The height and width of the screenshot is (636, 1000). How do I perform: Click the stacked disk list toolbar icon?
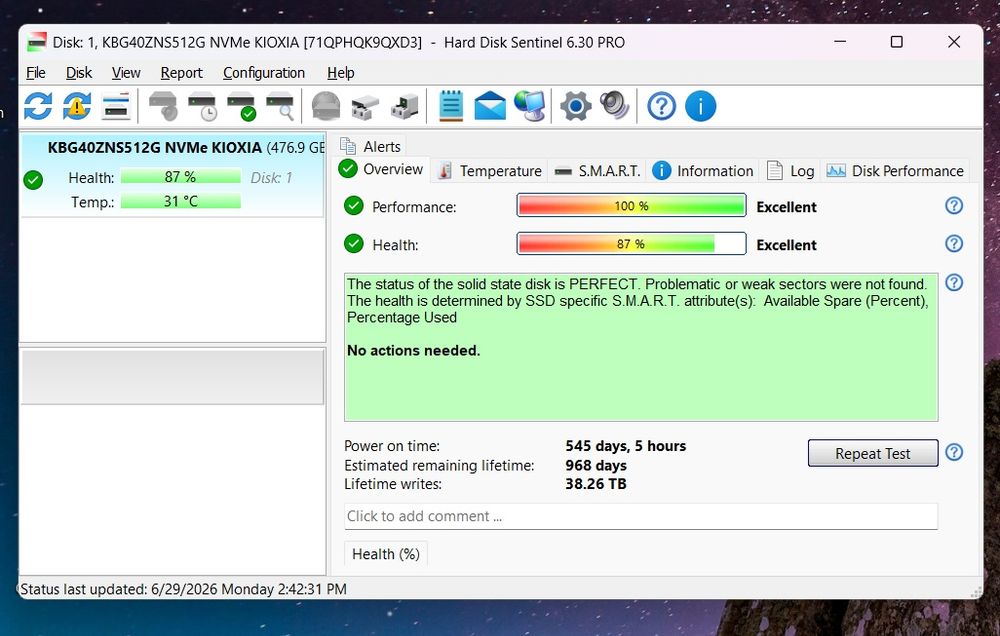(x=116, y=106)
